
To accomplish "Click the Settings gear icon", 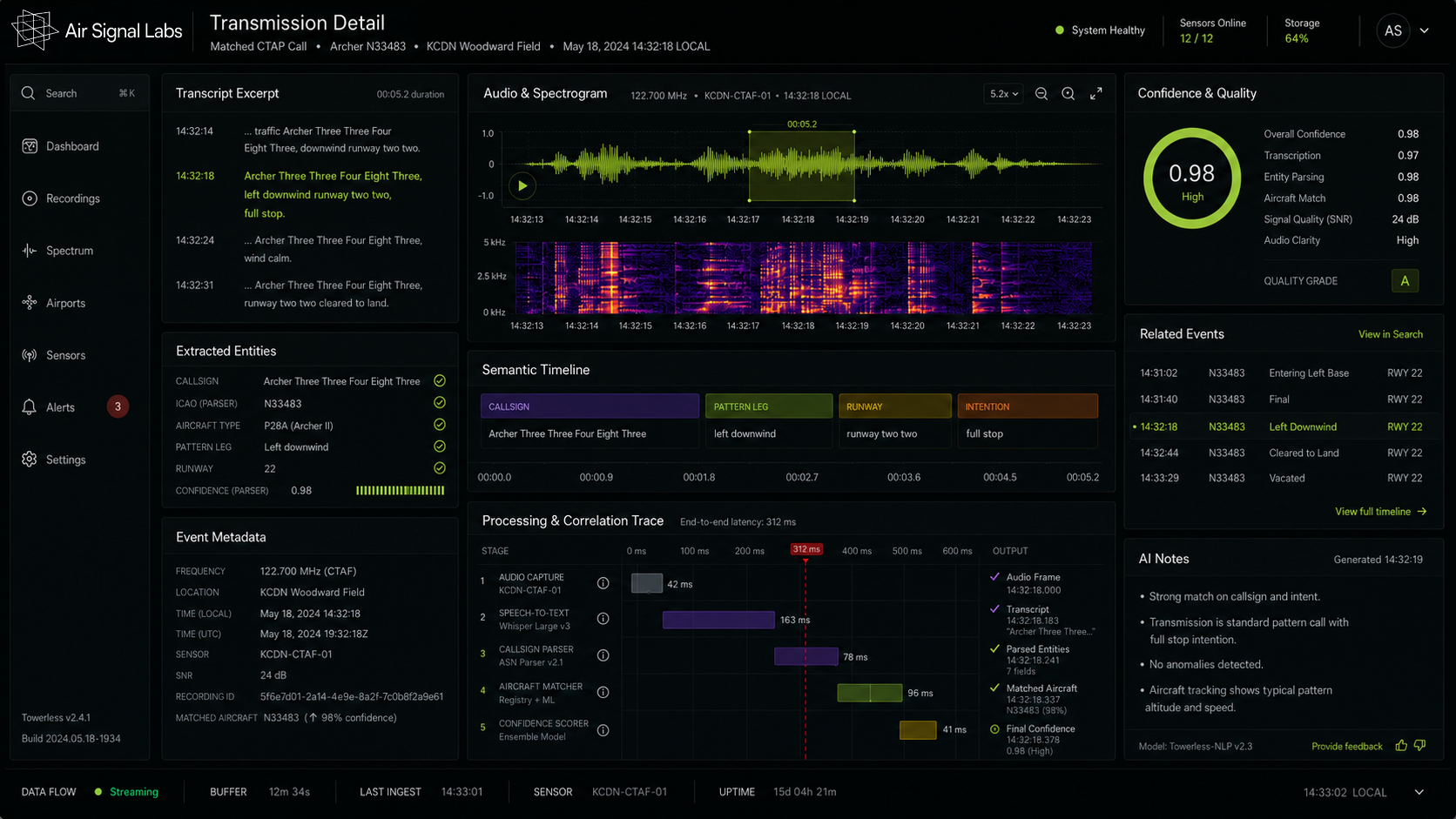I will (x=30, y=460).
